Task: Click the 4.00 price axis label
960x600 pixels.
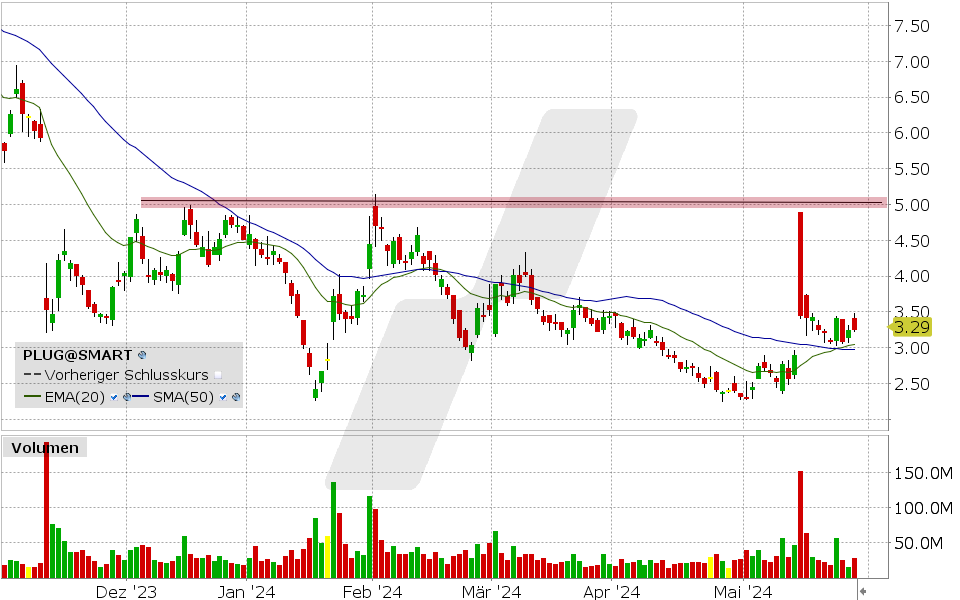Action: click(912, 276)
